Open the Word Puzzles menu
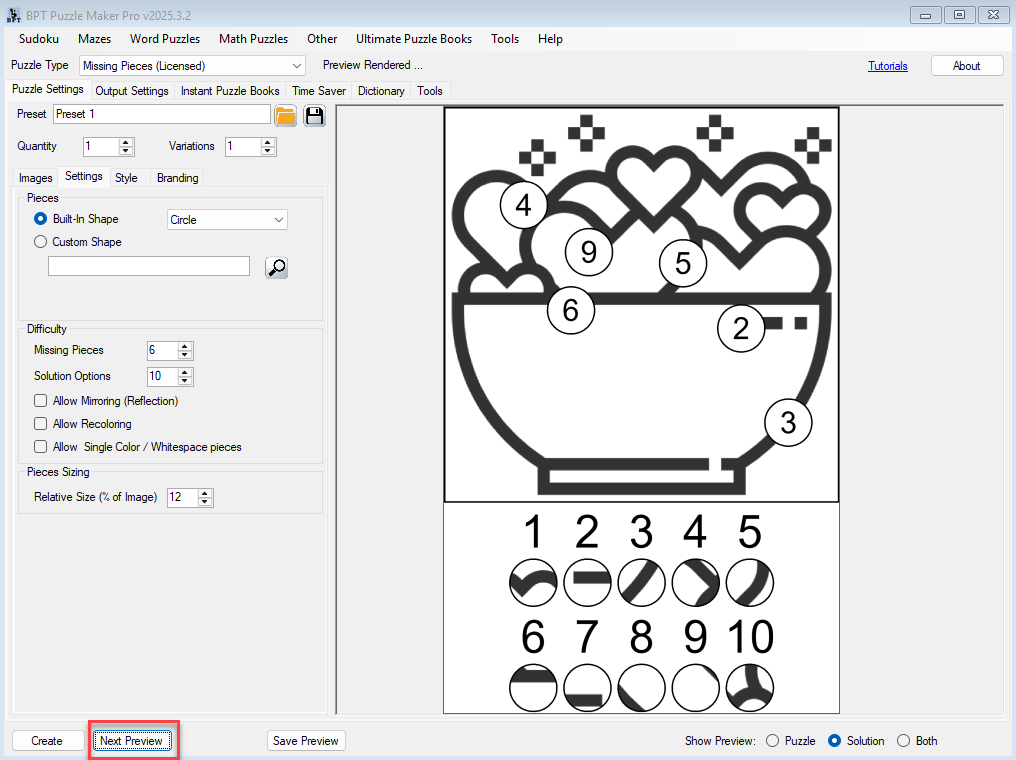Viewport: 1016px width, 760px height. [165, 39]
